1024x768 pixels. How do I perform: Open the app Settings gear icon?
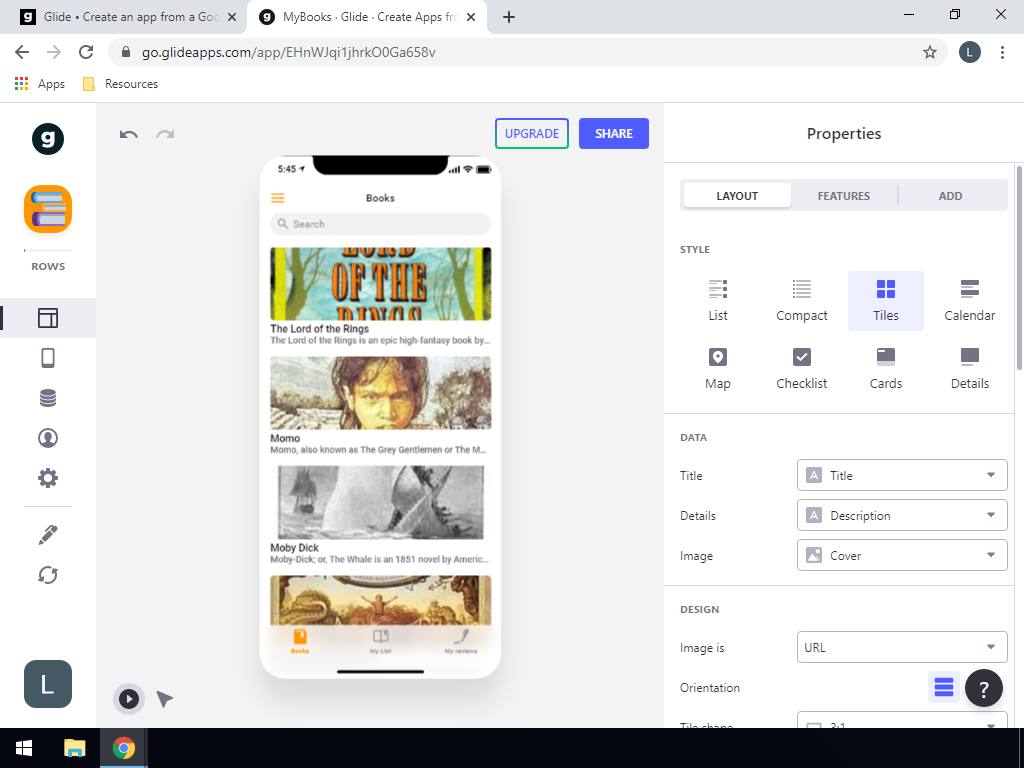click(x=48, y=478)
